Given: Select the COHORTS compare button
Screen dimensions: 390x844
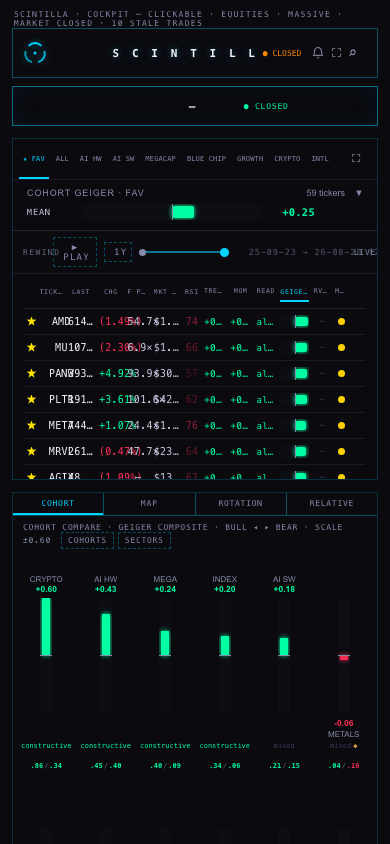Looking at the screenshot, I should 87,540.
